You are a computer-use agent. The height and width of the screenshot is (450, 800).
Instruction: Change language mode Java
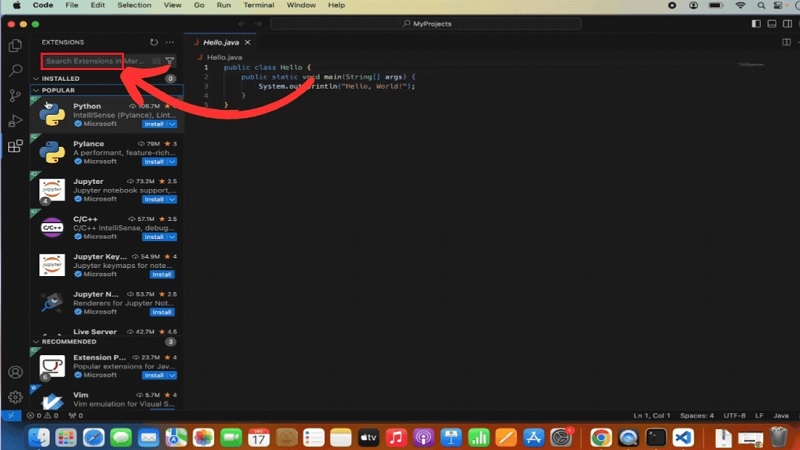pos(781,416)
